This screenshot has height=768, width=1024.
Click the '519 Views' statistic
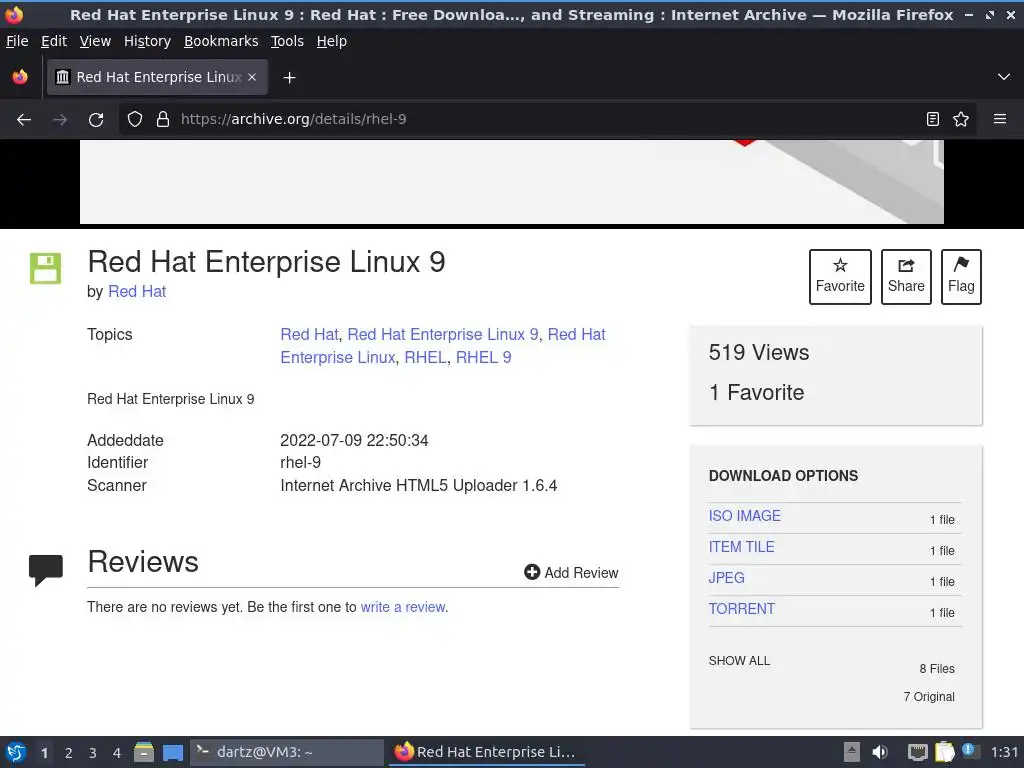click(x=759, y=353)
